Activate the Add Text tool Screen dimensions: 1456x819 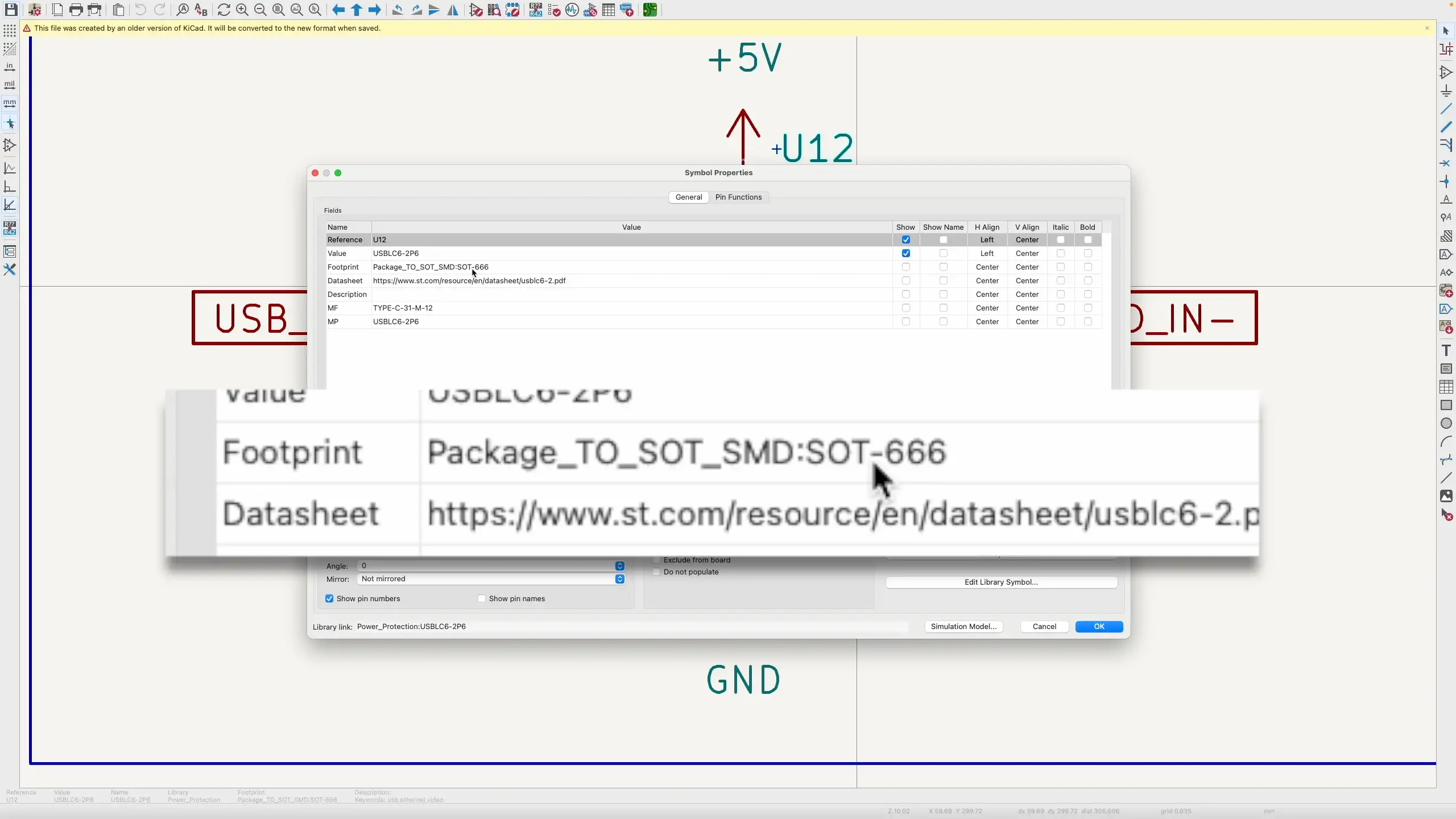pyautogui.click(x=1446, y=351)
